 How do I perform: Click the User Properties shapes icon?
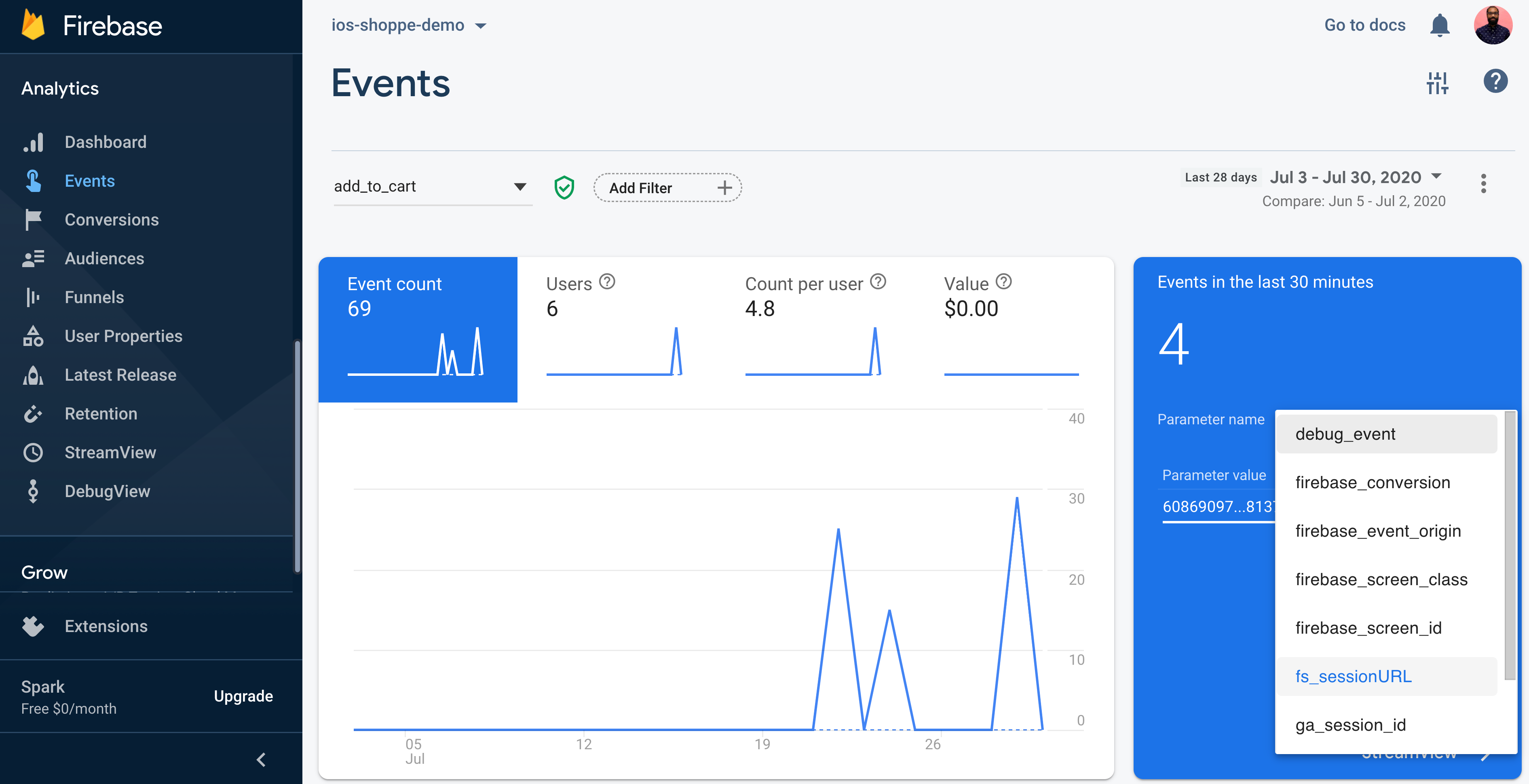pyautogui.click(x=33, y=336)
